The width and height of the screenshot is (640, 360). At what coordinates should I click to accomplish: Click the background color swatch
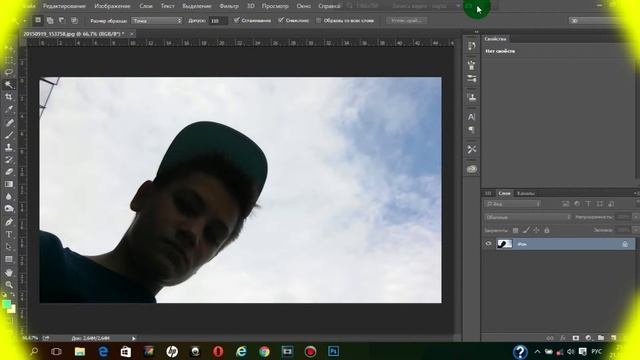(x=13, y=310)
